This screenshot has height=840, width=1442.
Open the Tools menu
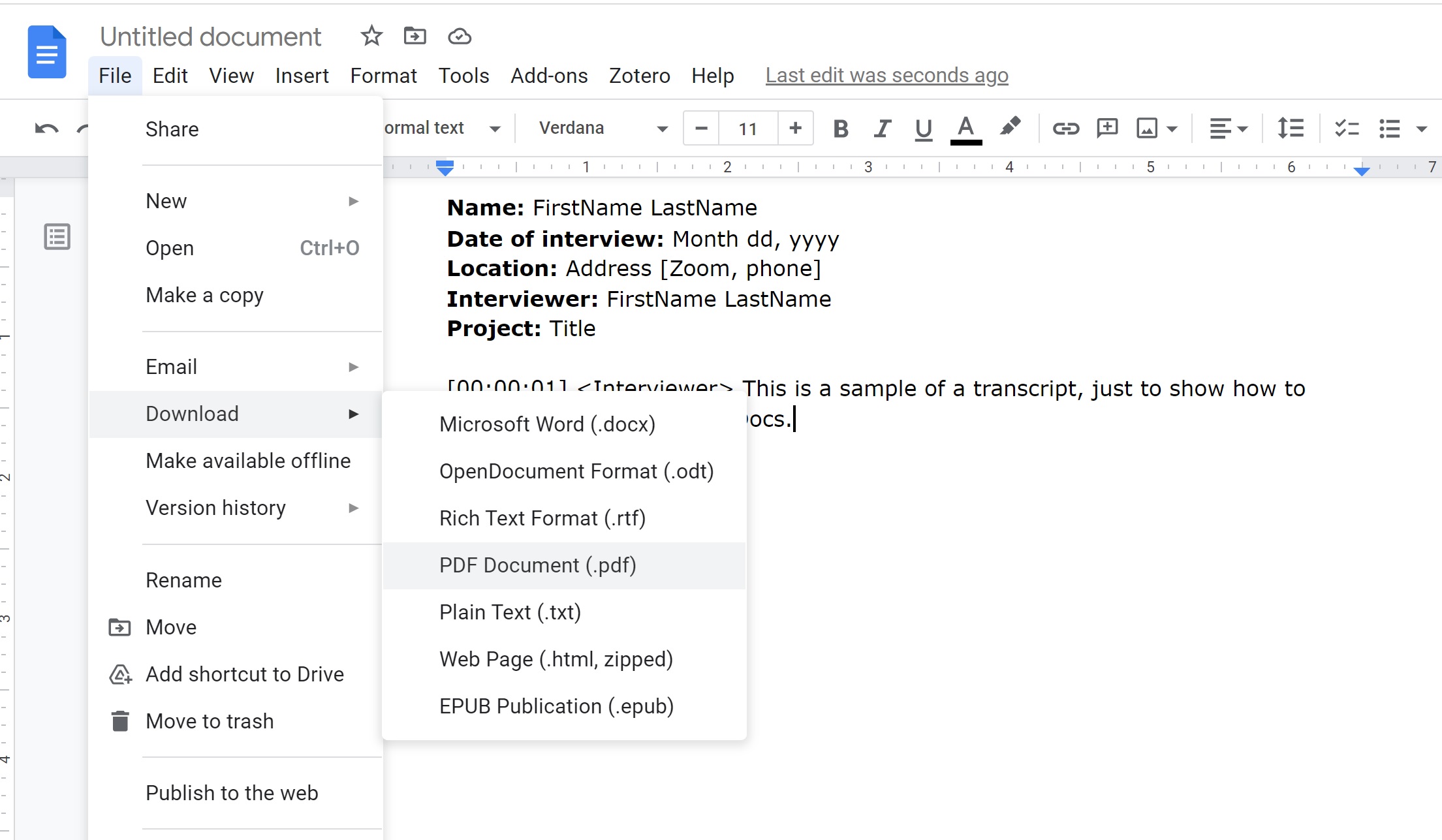463,76
